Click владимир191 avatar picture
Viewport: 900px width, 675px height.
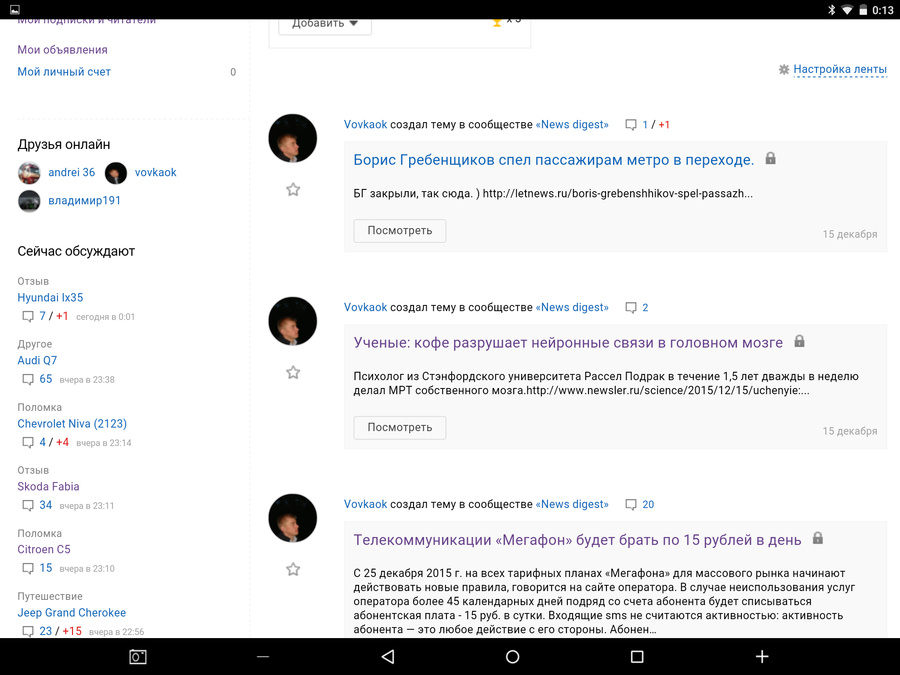coord(29,201)
